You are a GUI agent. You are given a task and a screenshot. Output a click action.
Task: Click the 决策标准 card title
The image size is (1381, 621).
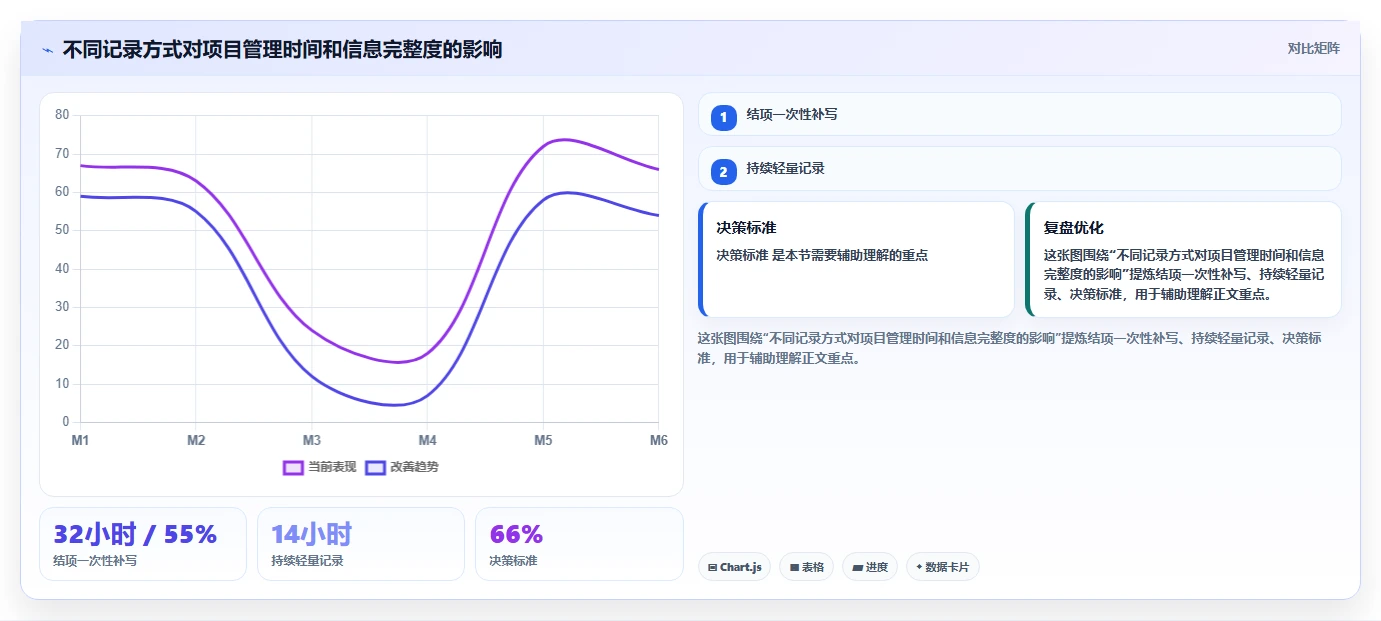coord(746,228)
